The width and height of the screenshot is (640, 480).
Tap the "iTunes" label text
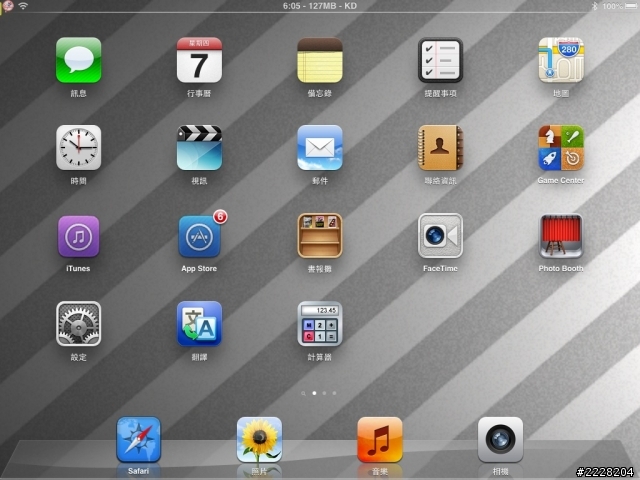pyautogui.click(x=78, y=269)
